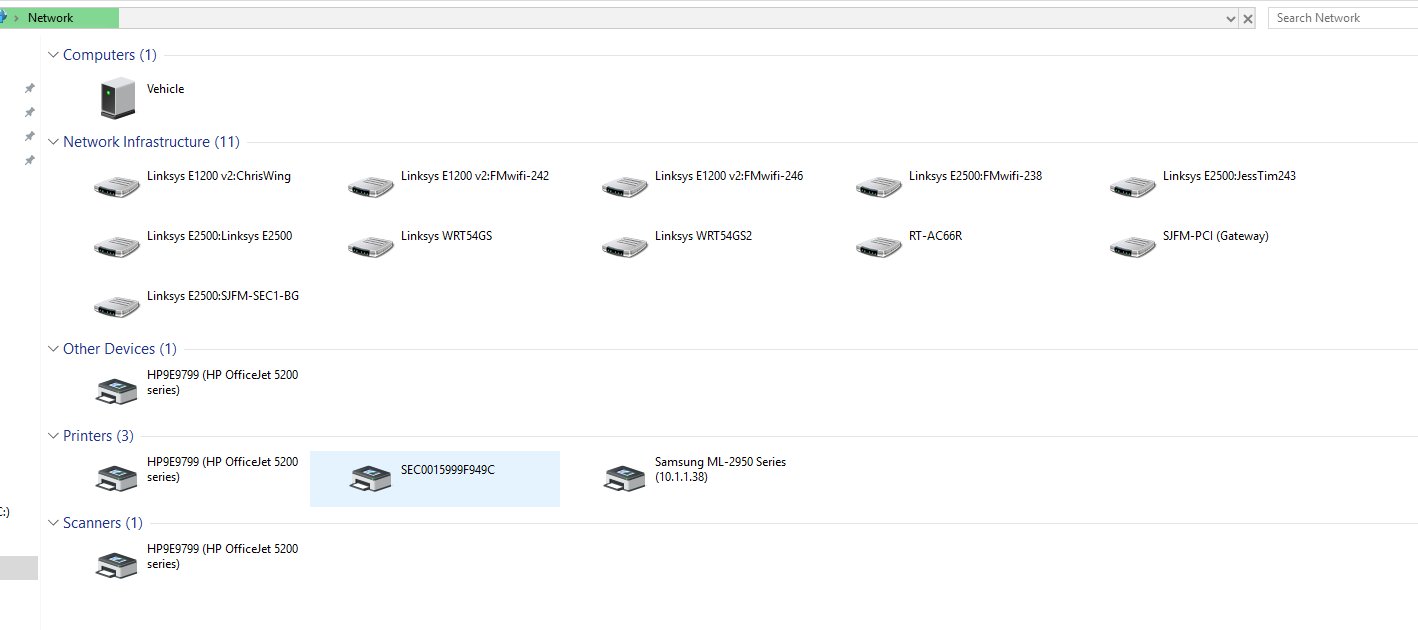
Task: Click the breadcrumb arrow before Network
Action: [17, 18]
